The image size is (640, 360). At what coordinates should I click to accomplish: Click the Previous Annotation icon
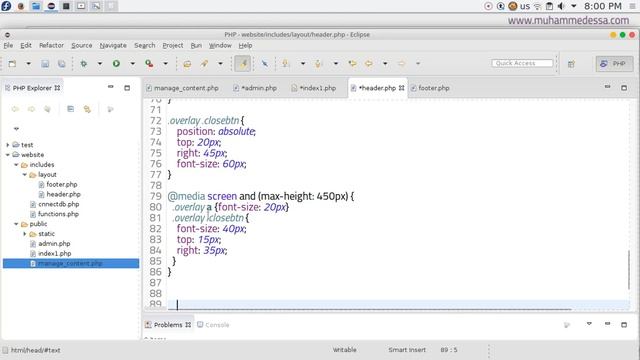click(x=318, y=64)
